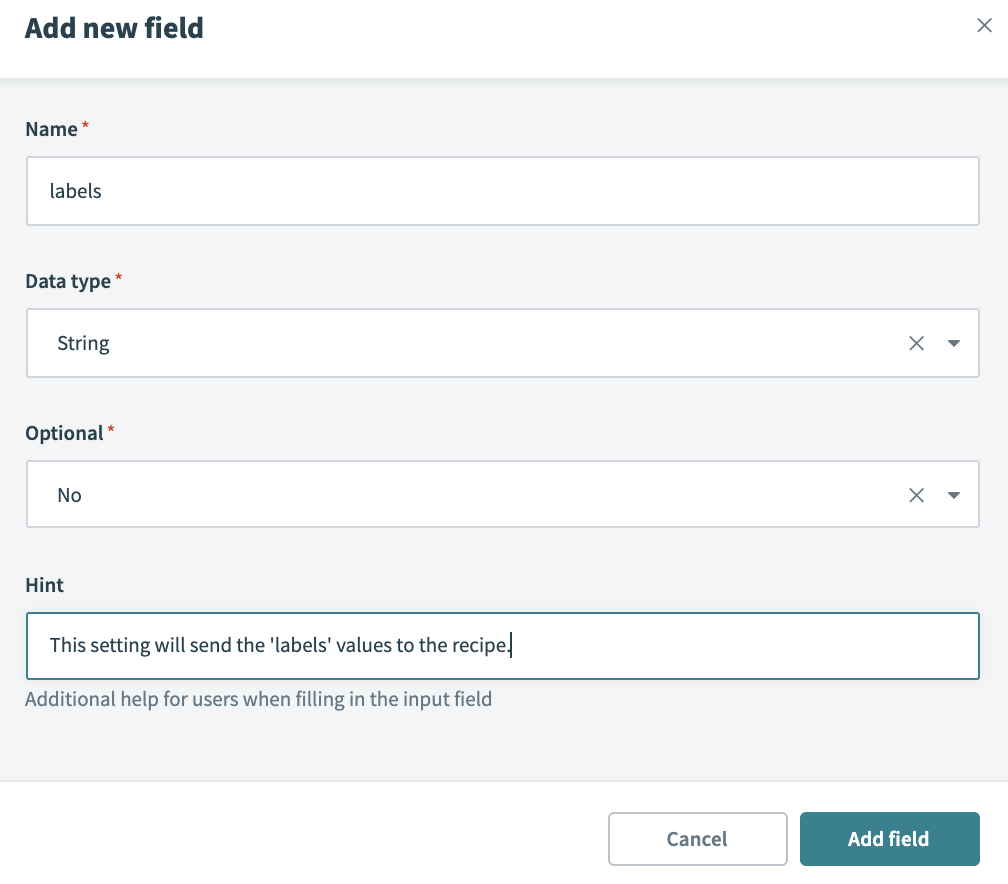The height and width of the screenshot is (884, 1008).
Task: Clear the Data type selection
Action: [916, 343]
